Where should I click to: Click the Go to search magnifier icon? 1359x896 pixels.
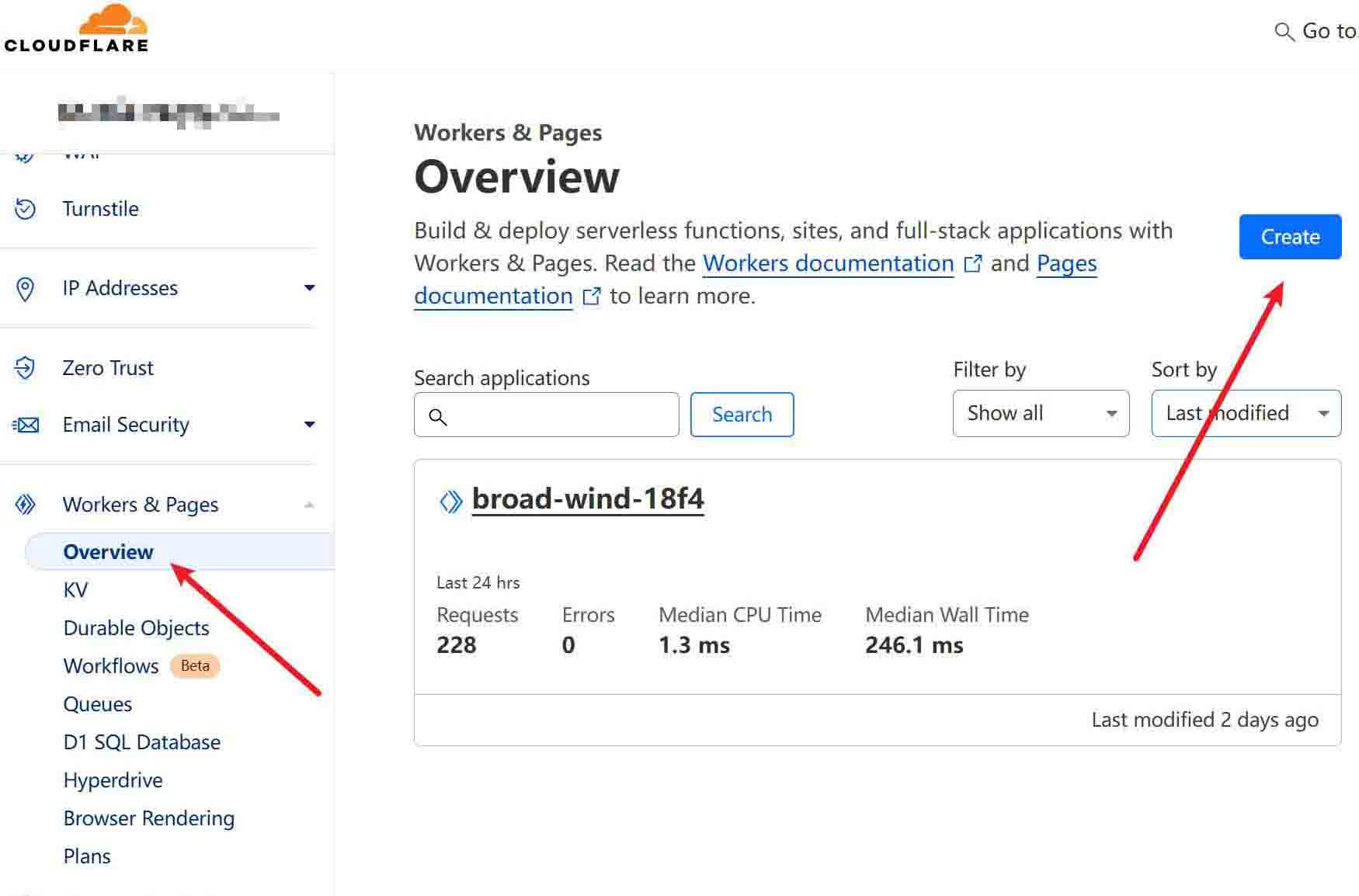(x=1284, y=32)
